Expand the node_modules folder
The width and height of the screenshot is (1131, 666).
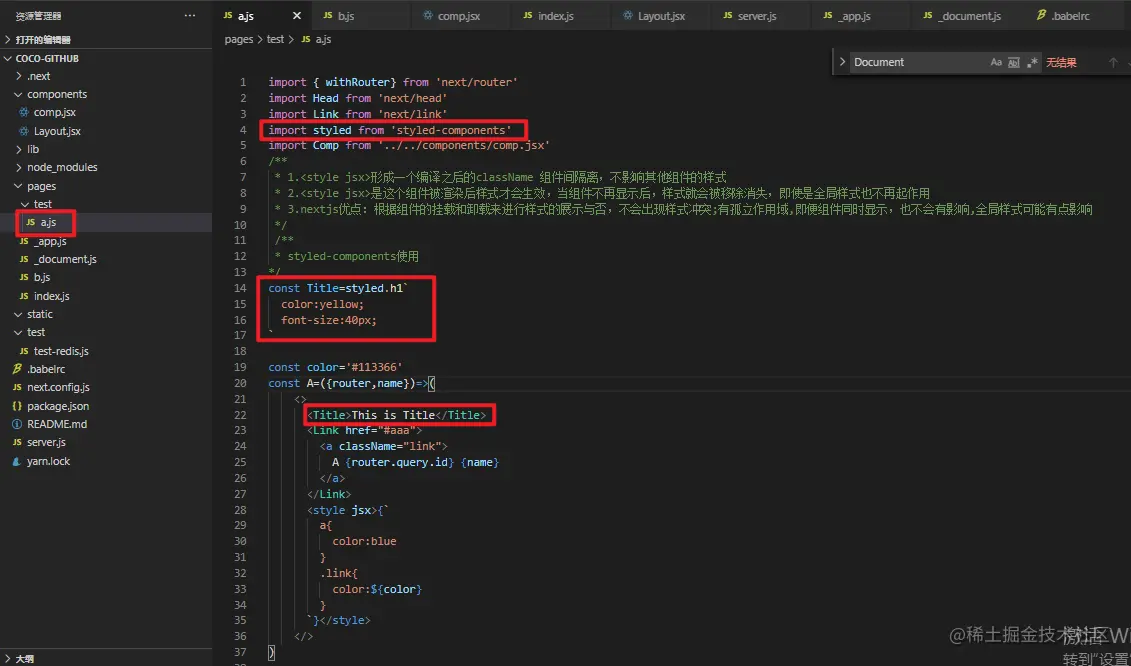(x=107, y=167)
